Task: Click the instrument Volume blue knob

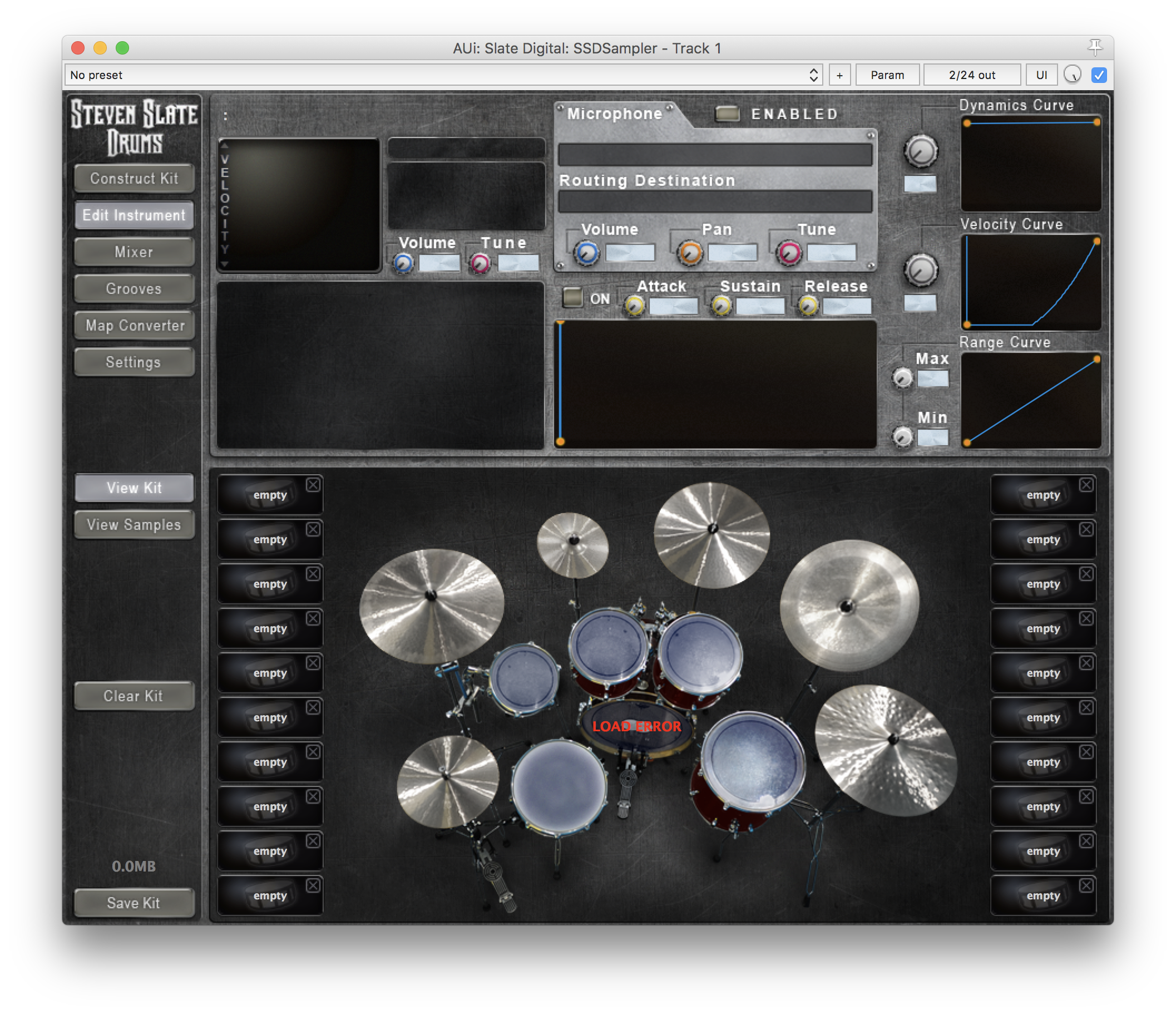Action: click(x=403, y=263)
